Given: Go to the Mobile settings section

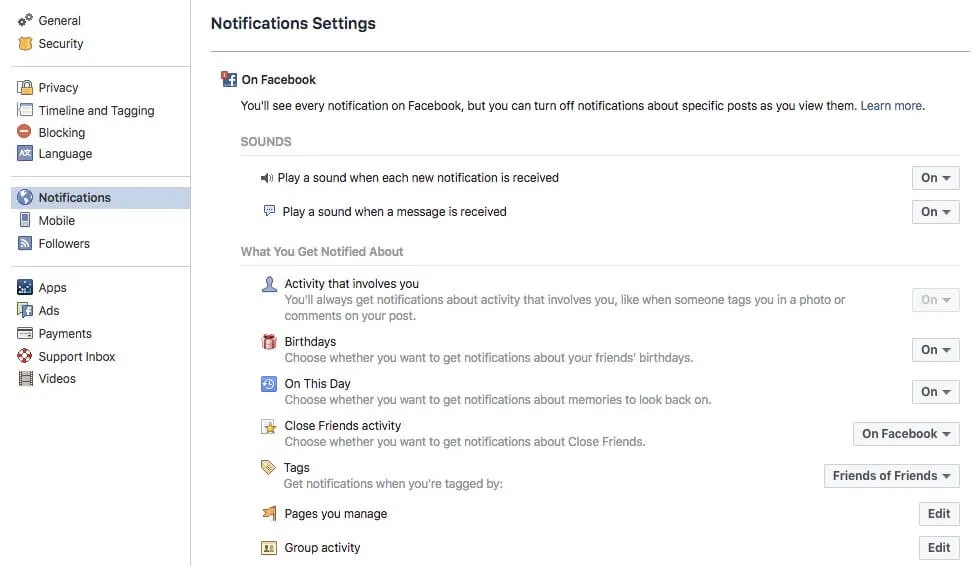Looking at the screenshot, I should [x=57, y=221].
